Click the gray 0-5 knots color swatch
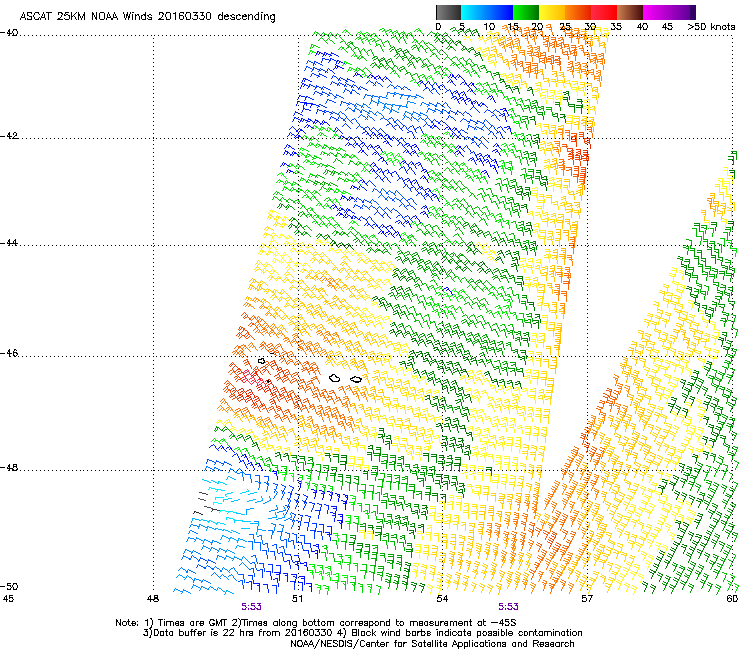This screenshot has width=740, height=650. (x=448, y=12)
